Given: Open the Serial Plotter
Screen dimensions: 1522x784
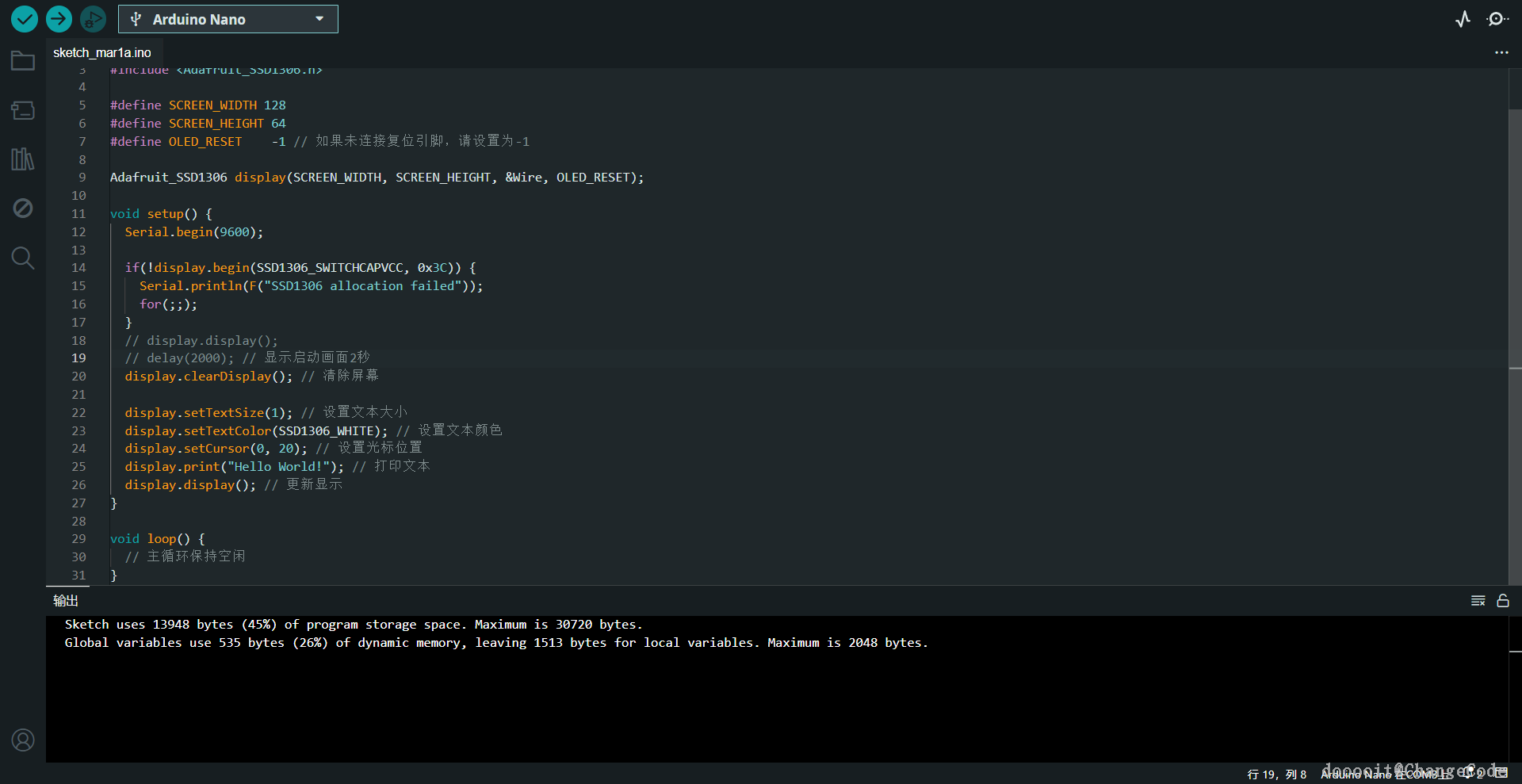Looking at the screenshot, I should click(x=1463, y=19).
